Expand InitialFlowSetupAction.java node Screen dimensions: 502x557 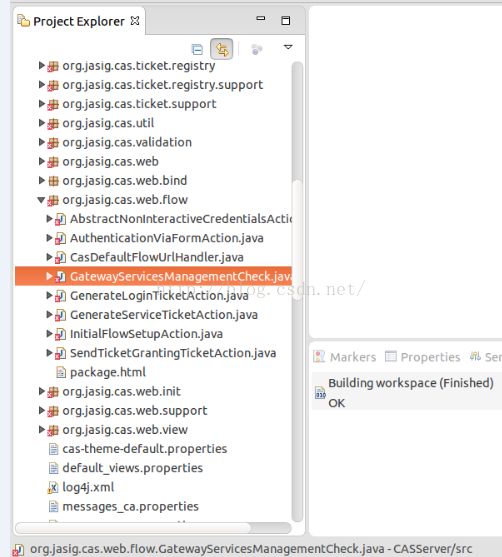[49, 334]
